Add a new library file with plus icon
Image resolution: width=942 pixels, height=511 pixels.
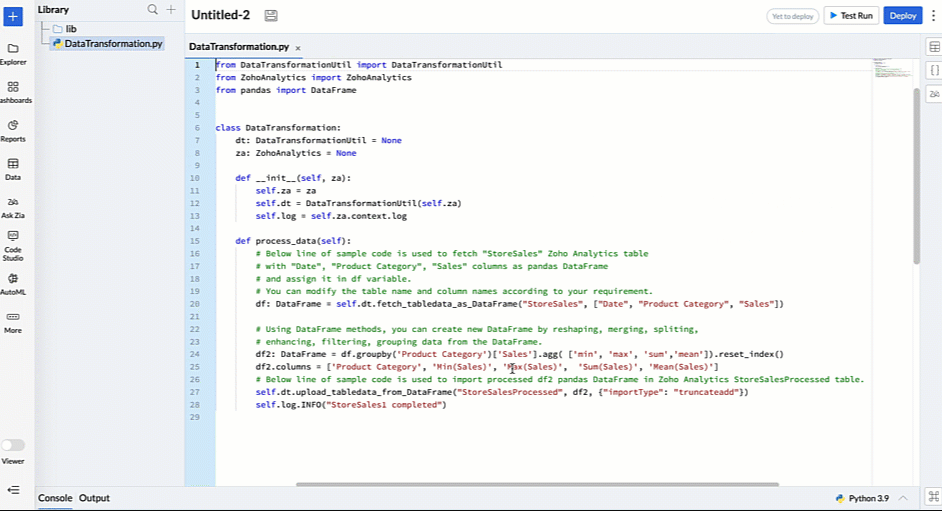point(171,10)
